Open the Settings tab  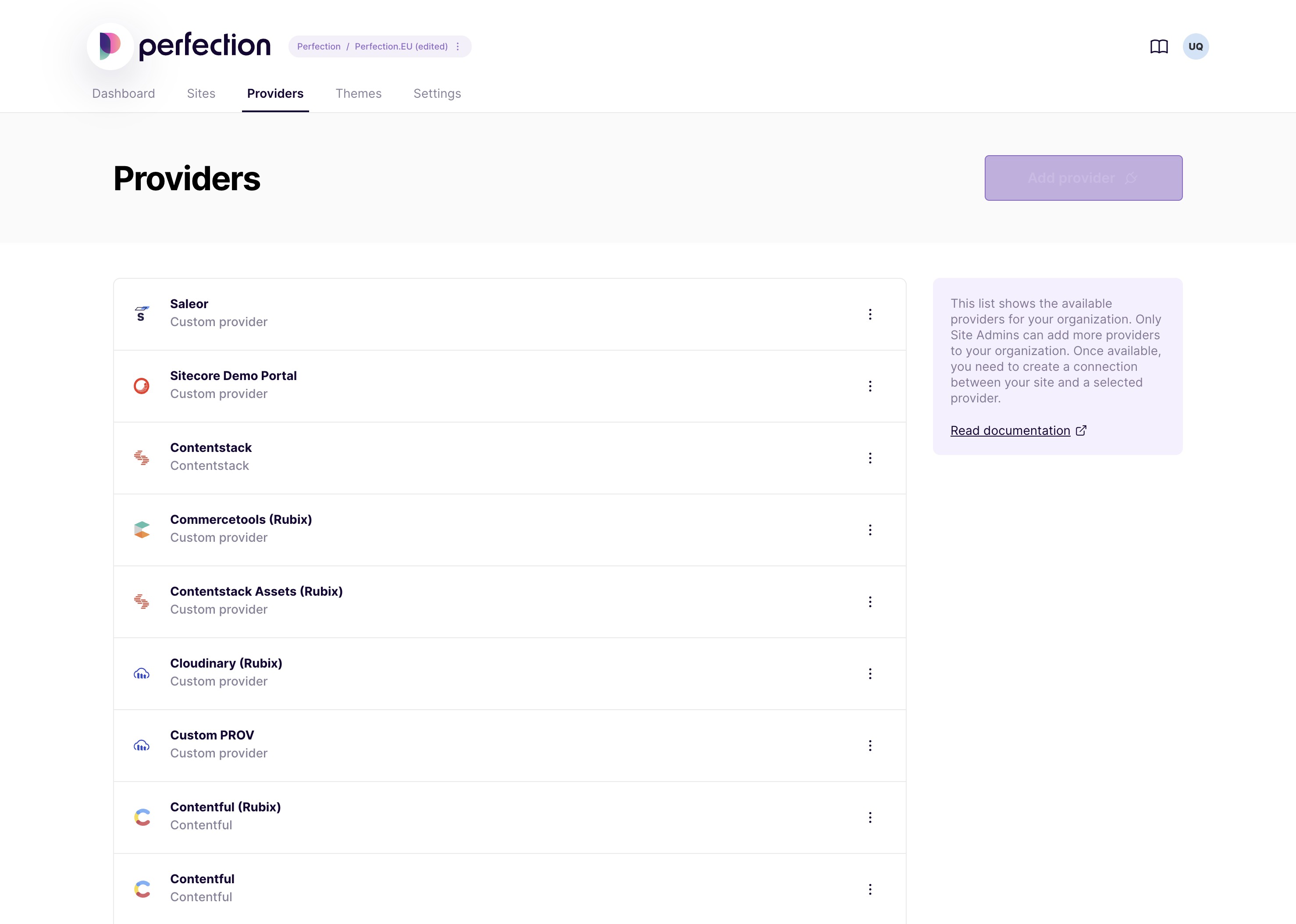click(437, 93)
